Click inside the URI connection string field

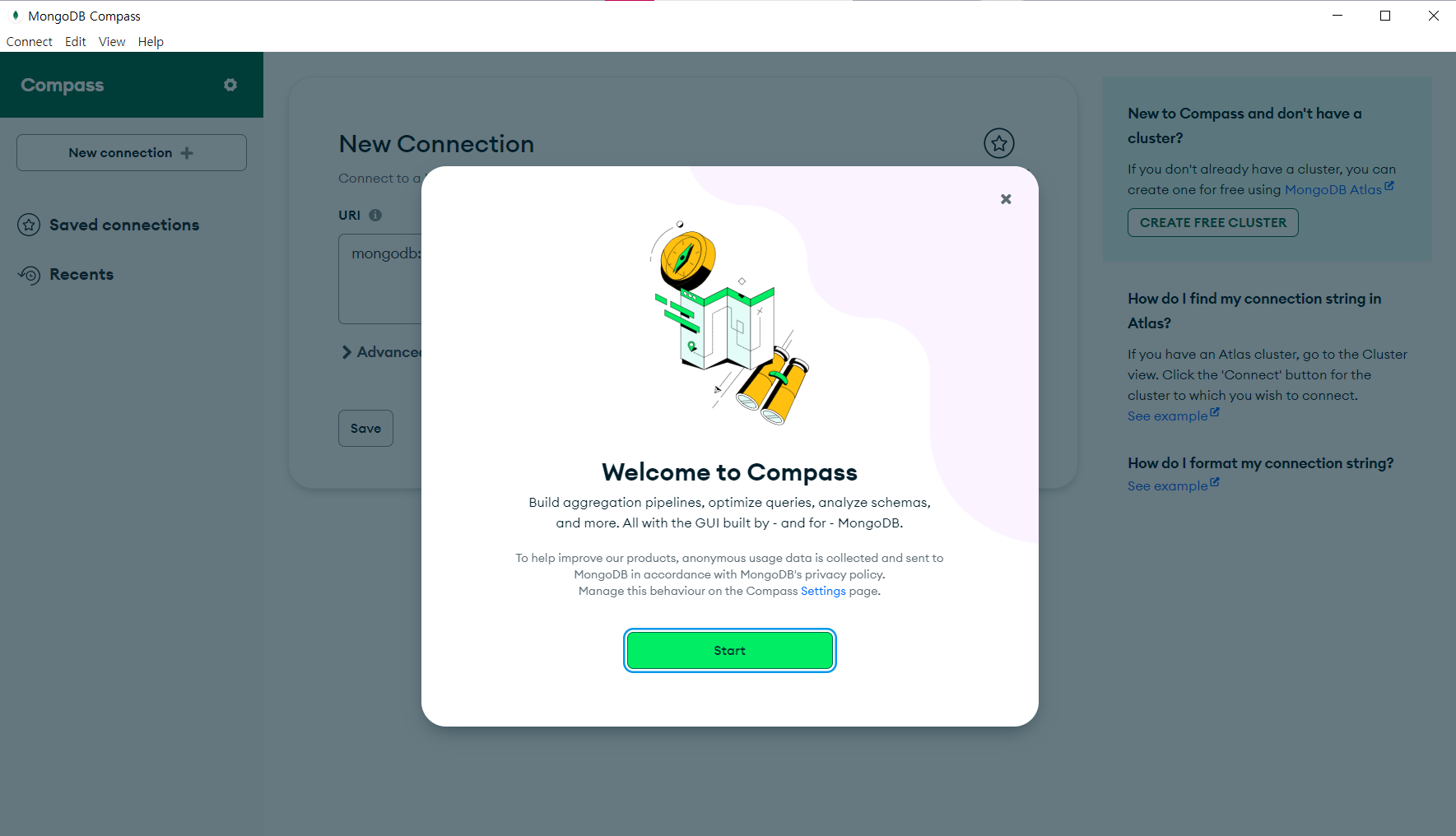(380, 278)
